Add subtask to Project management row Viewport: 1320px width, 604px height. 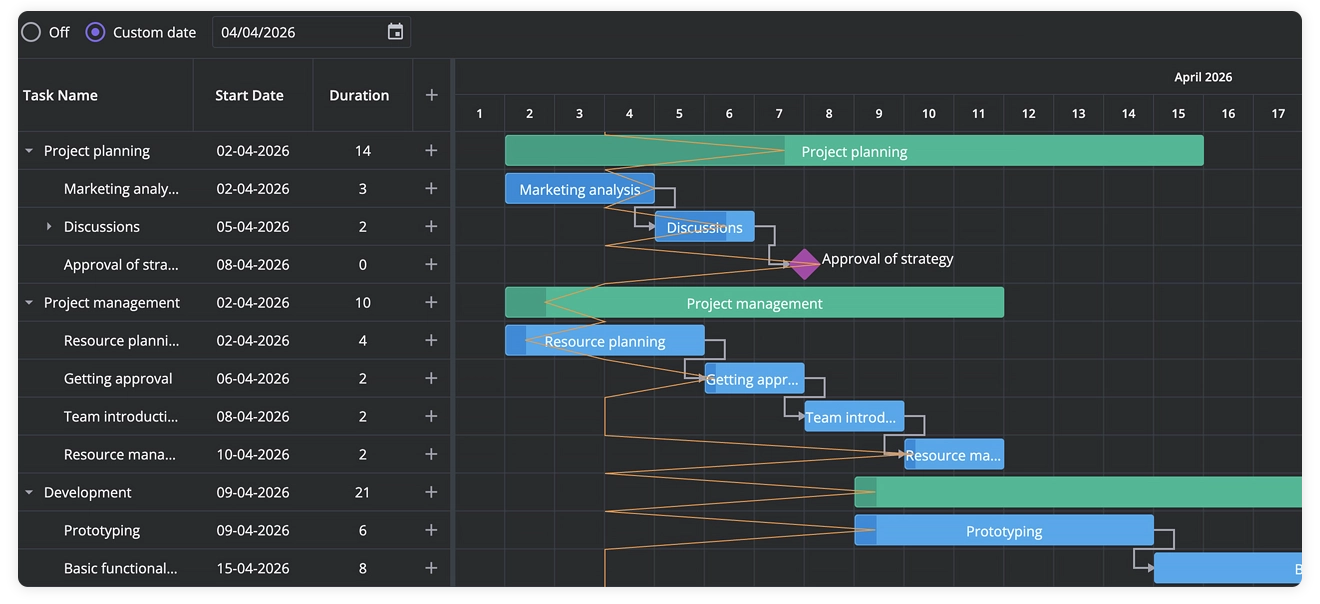click(x=431, y=303)
